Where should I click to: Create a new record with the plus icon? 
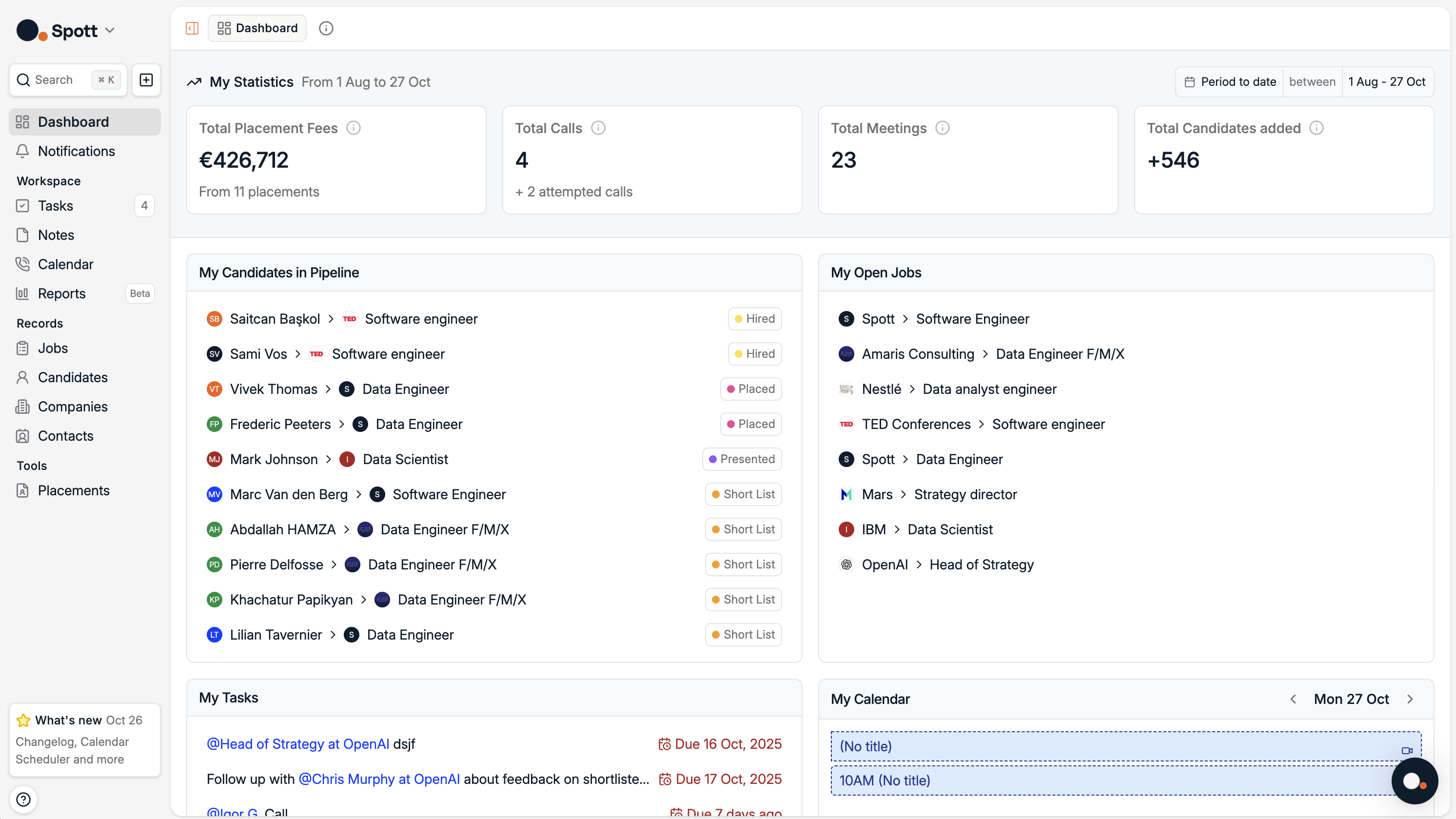146,79
